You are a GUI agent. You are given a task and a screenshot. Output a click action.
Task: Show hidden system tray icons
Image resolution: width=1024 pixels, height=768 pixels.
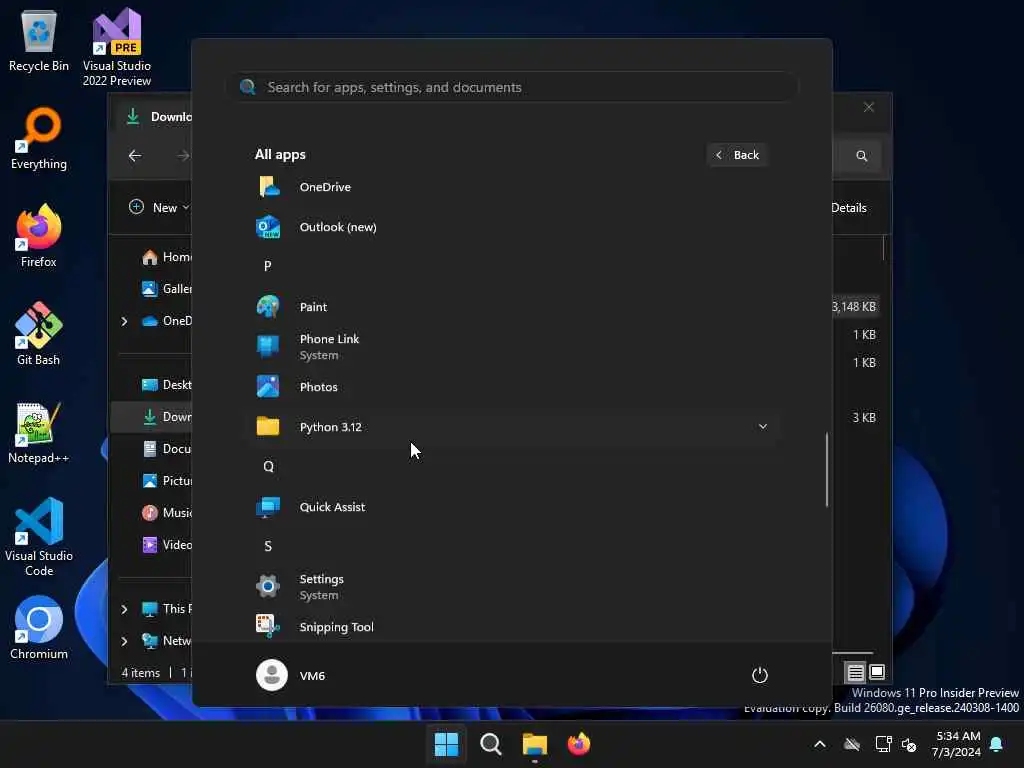(820, 744)
